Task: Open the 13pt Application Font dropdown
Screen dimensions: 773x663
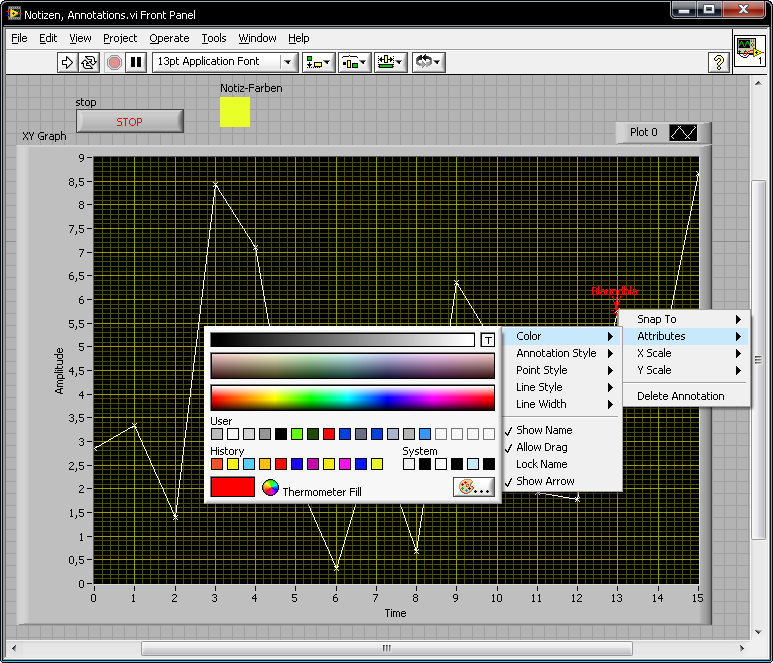Action: tap(225, 62)
